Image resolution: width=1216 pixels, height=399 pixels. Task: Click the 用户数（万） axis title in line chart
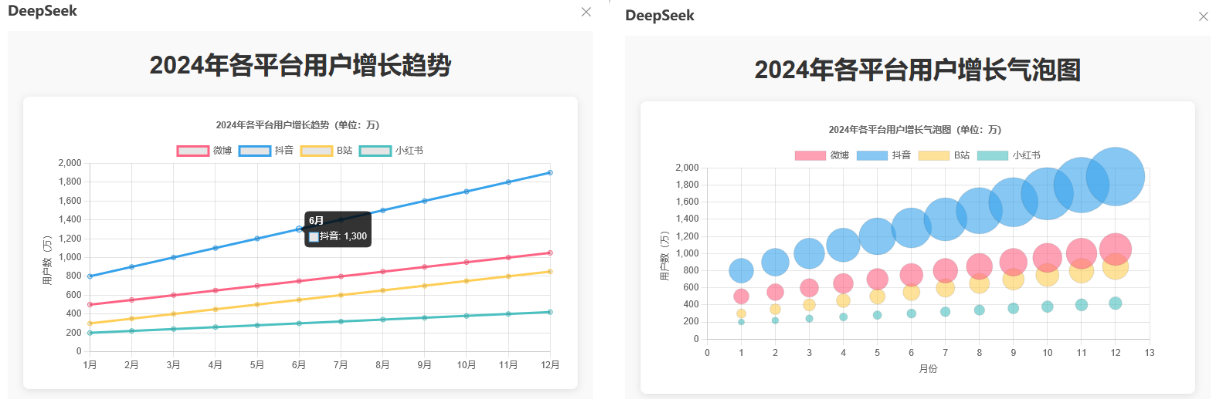click(x=46, y=259)
